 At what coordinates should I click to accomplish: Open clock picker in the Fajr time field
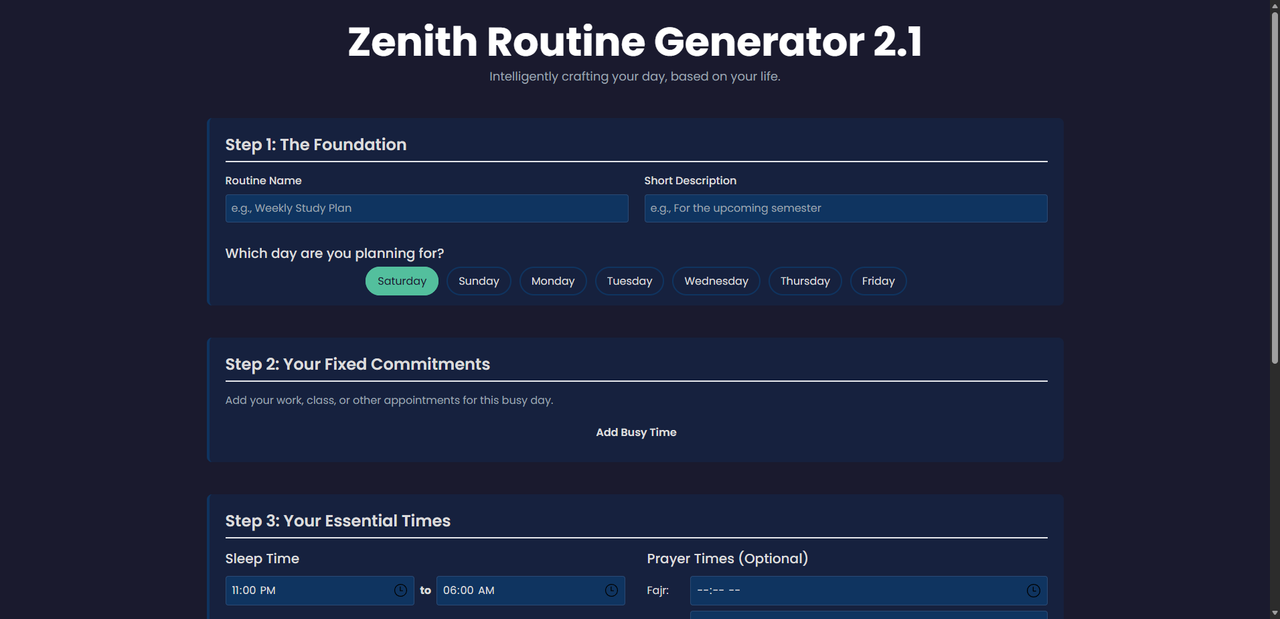[x=1033, y=591]
